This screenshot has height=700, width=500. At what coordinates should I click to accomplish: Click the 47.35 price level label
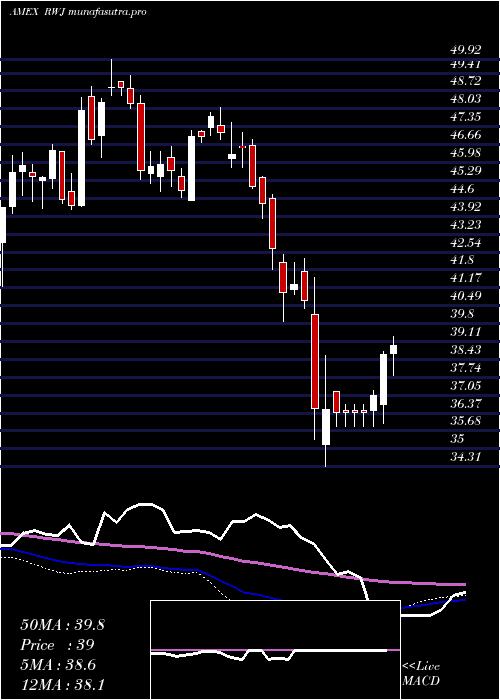[x=466, y=117]
